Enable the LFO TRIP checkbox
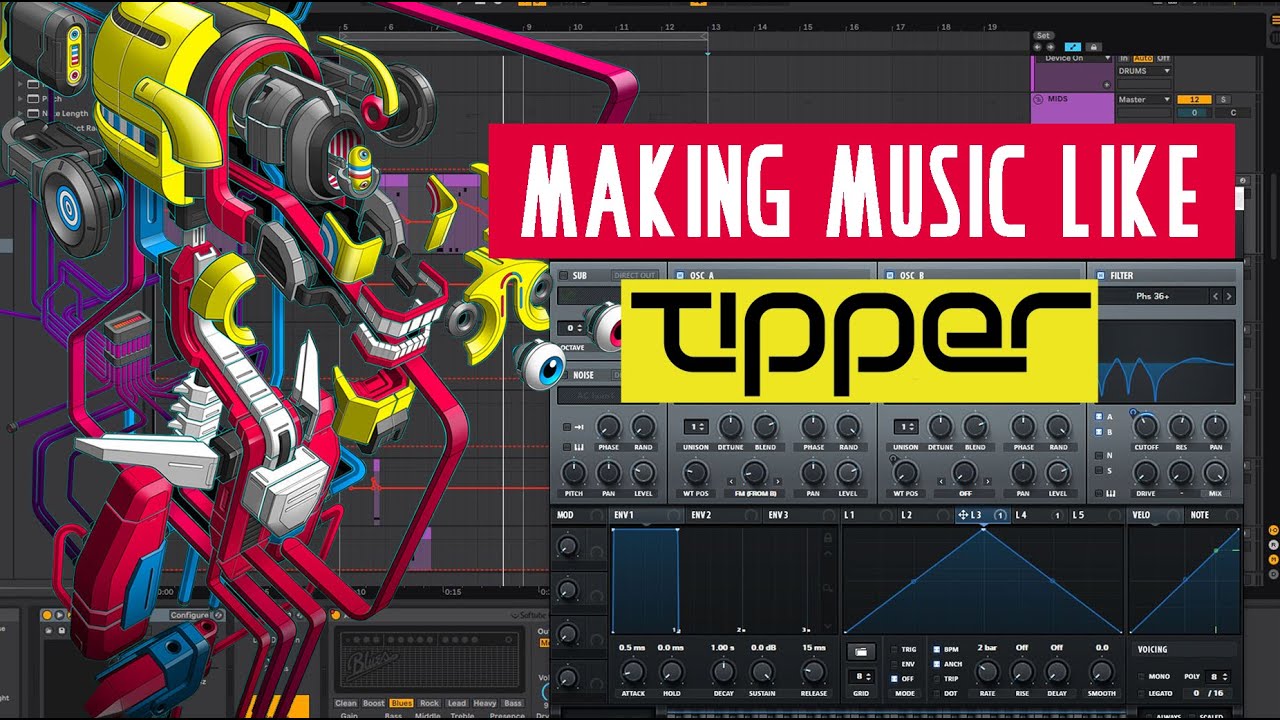Viewport: 1280px width, 720px height. (936, 679)
